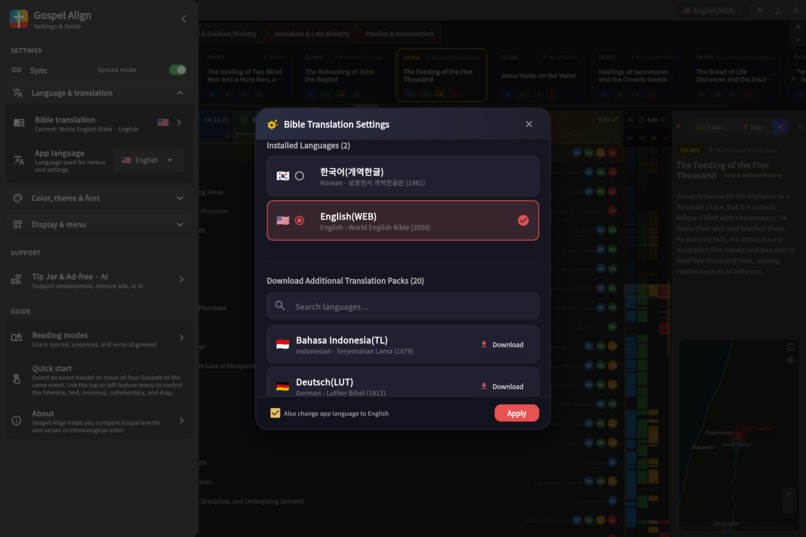
Task: Open the Map tab in the right panel
Action: tap(753, 127)
